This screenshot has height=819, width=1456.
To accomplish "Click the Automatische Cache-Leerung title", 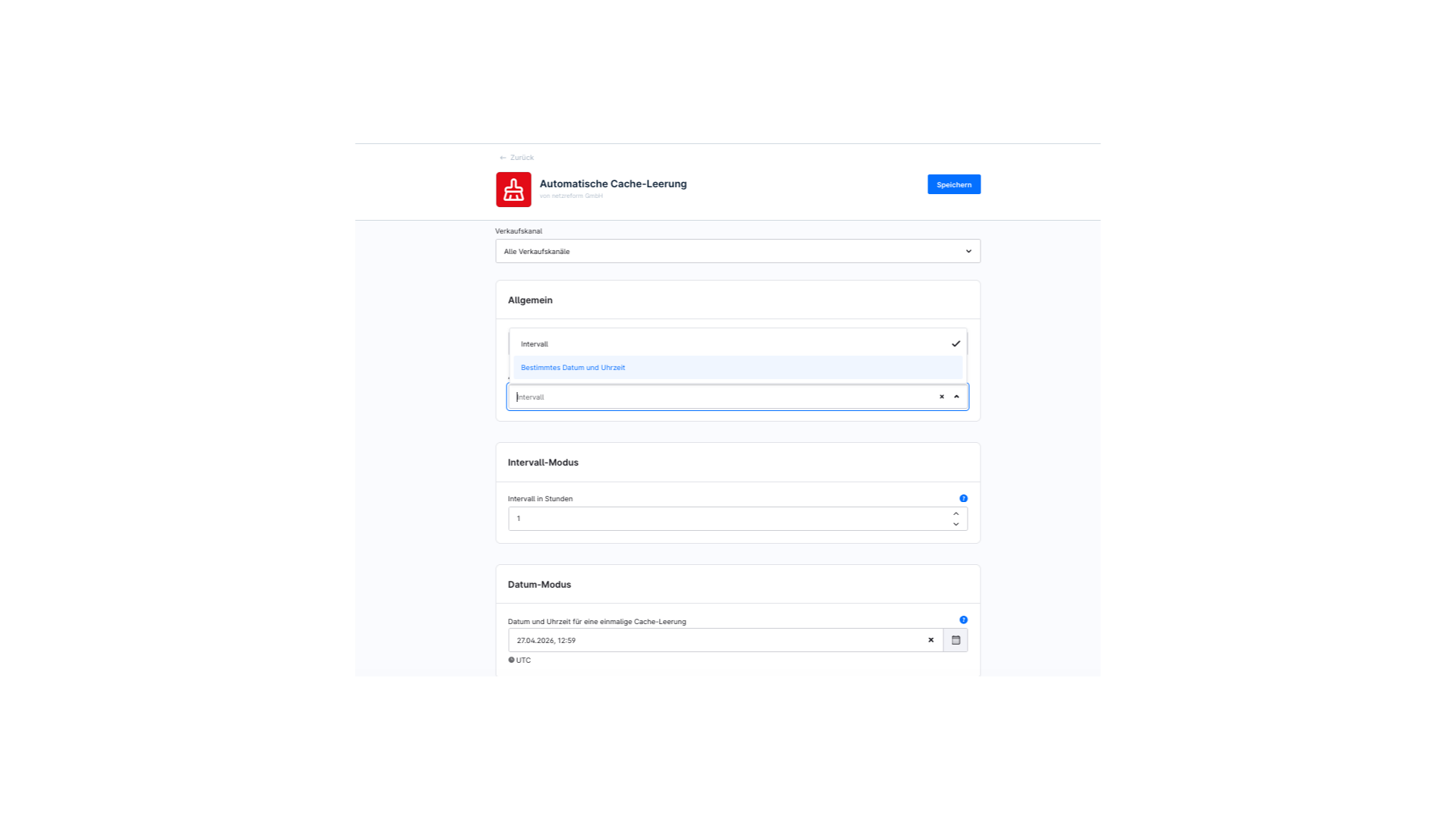I will (613, 184).
